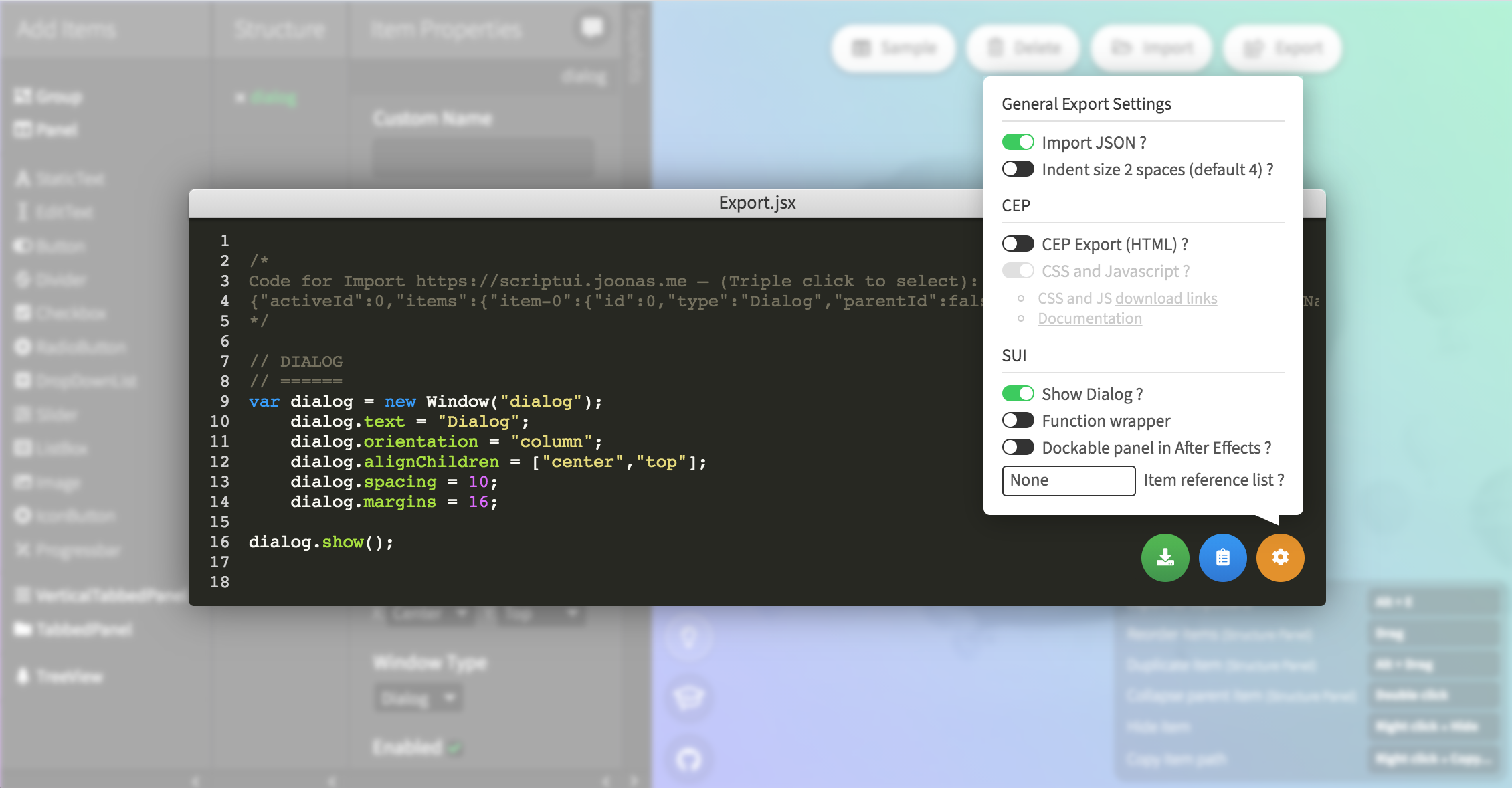The width and height of the screenshot is (1512, 788).
Task: Click the activeId JSON code line
Action: coord(616,301)
